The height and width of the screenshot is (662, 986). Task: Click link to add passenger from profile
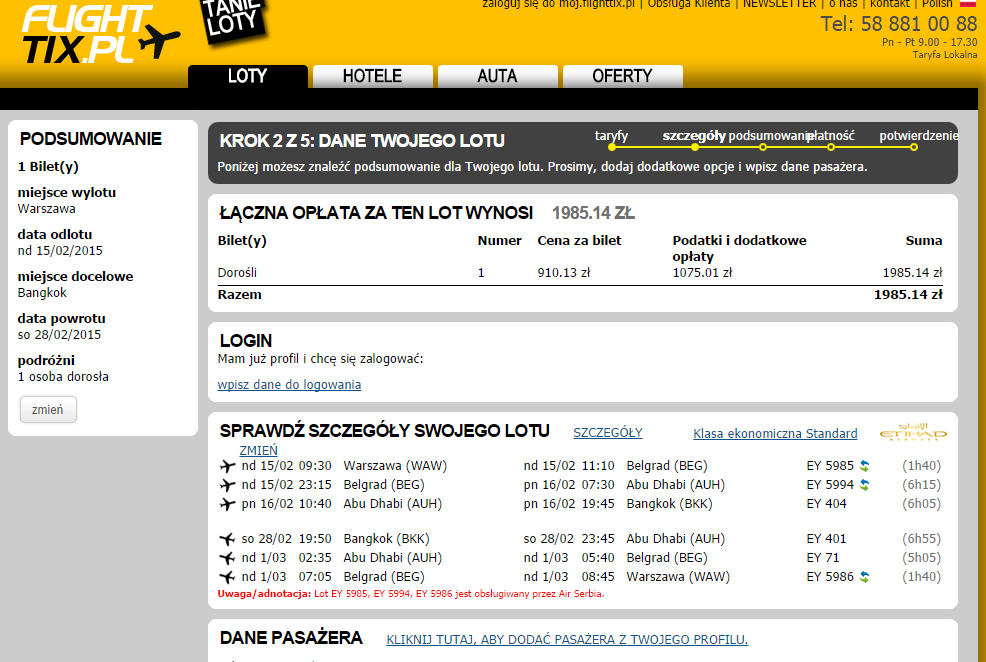[567, 639]
